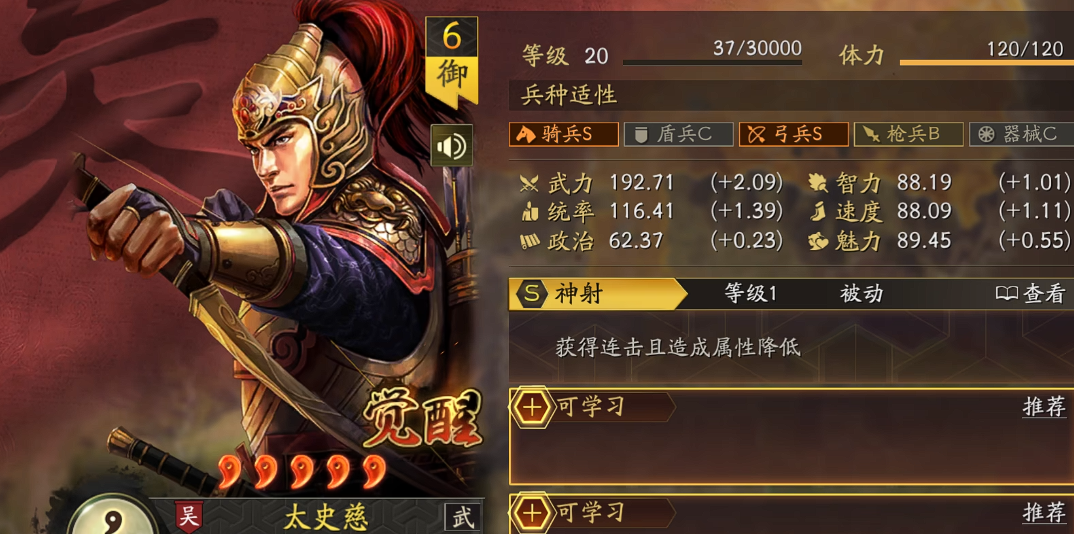Select the 弓兵S troop aptitude
Screen dimensions: 1074x534
[x=794, y=134]
